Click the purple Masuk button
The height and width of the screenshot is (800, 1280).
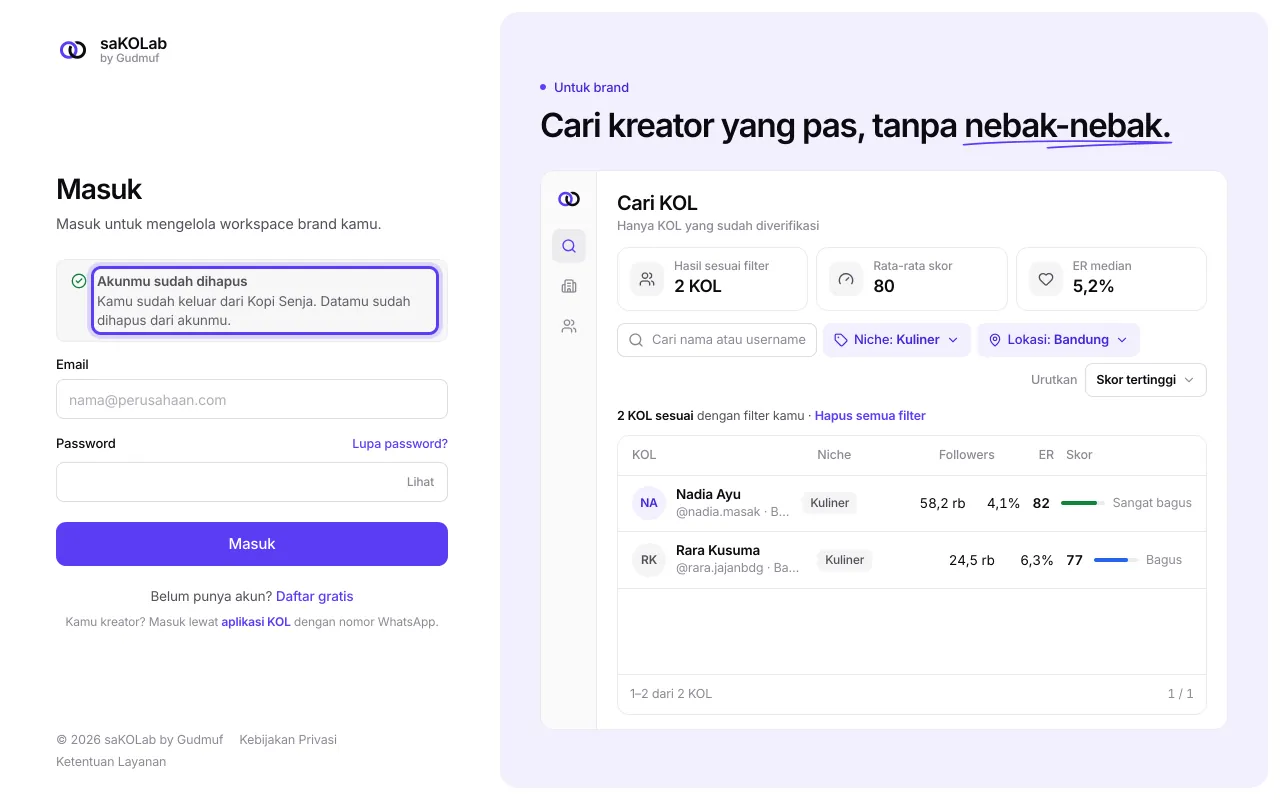(252, 544)
